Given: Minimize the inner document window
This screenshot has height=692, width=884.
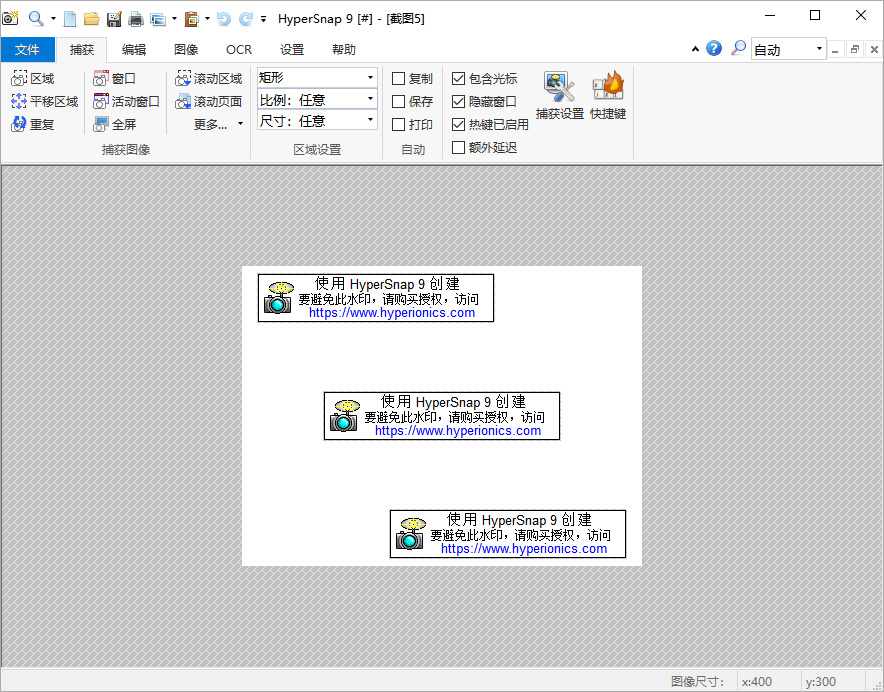Looking at the screenshot, I should click(x=836, y=50).
